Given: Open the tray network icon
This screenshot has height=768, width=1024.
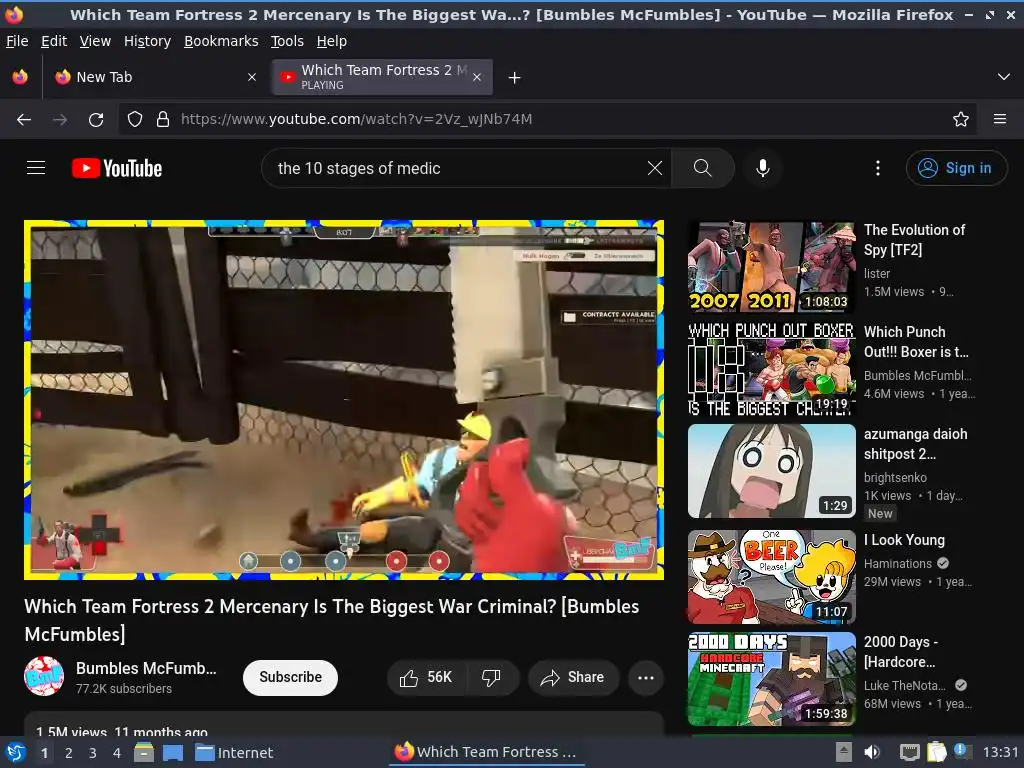Looking at the screenshot, I should click(909, 752).
